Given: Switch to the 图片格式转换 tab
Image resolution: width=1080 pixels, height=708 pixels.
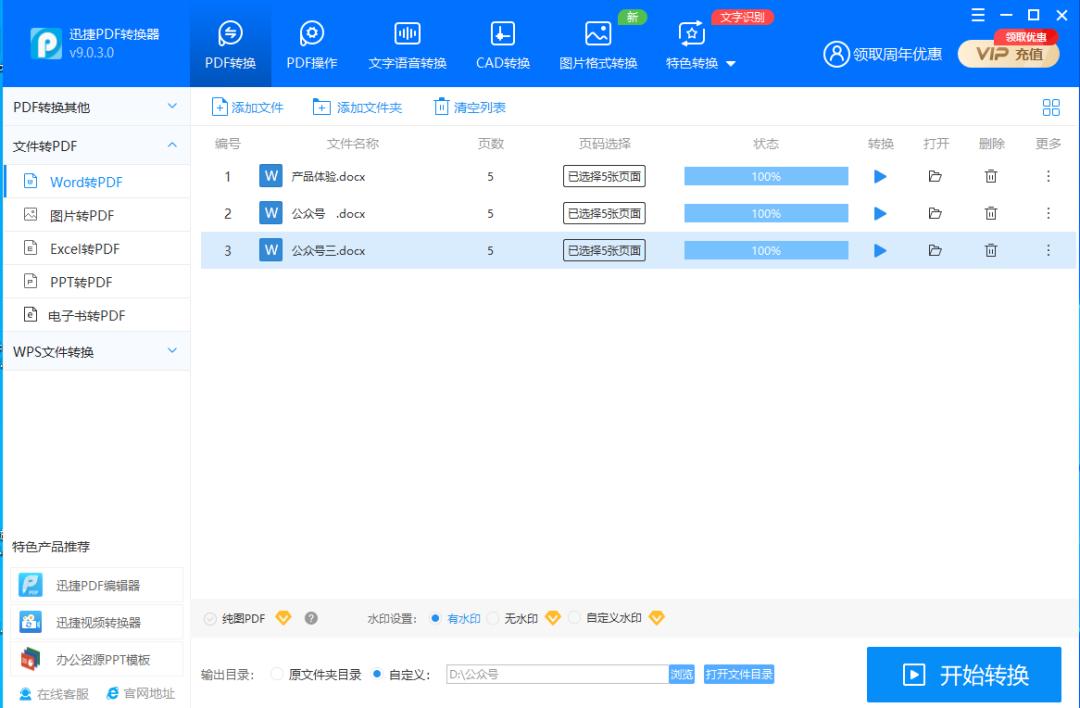Looking at the screenshot, I should pos(598,41).
